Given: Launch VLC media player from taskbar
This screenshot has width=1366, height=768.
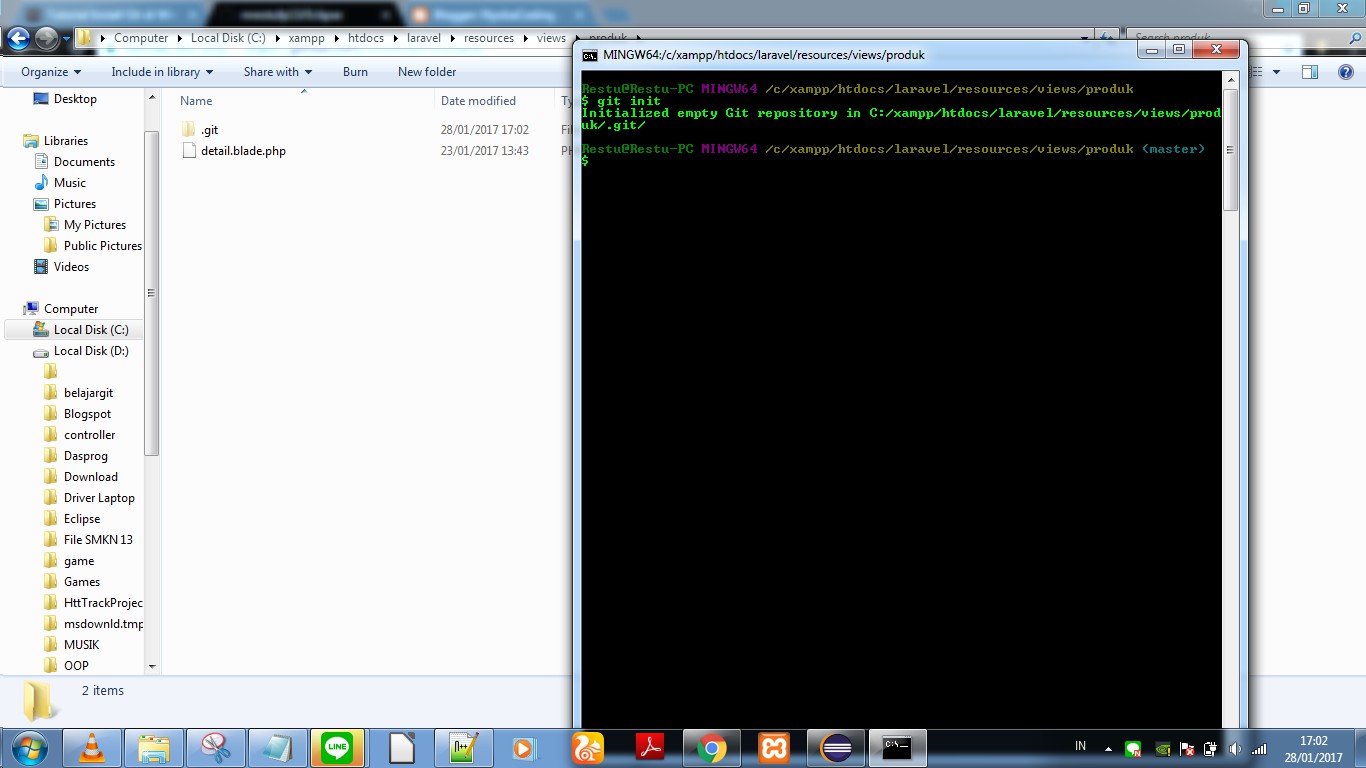Looking at the screenshot, I should click(x=92, y=748).
